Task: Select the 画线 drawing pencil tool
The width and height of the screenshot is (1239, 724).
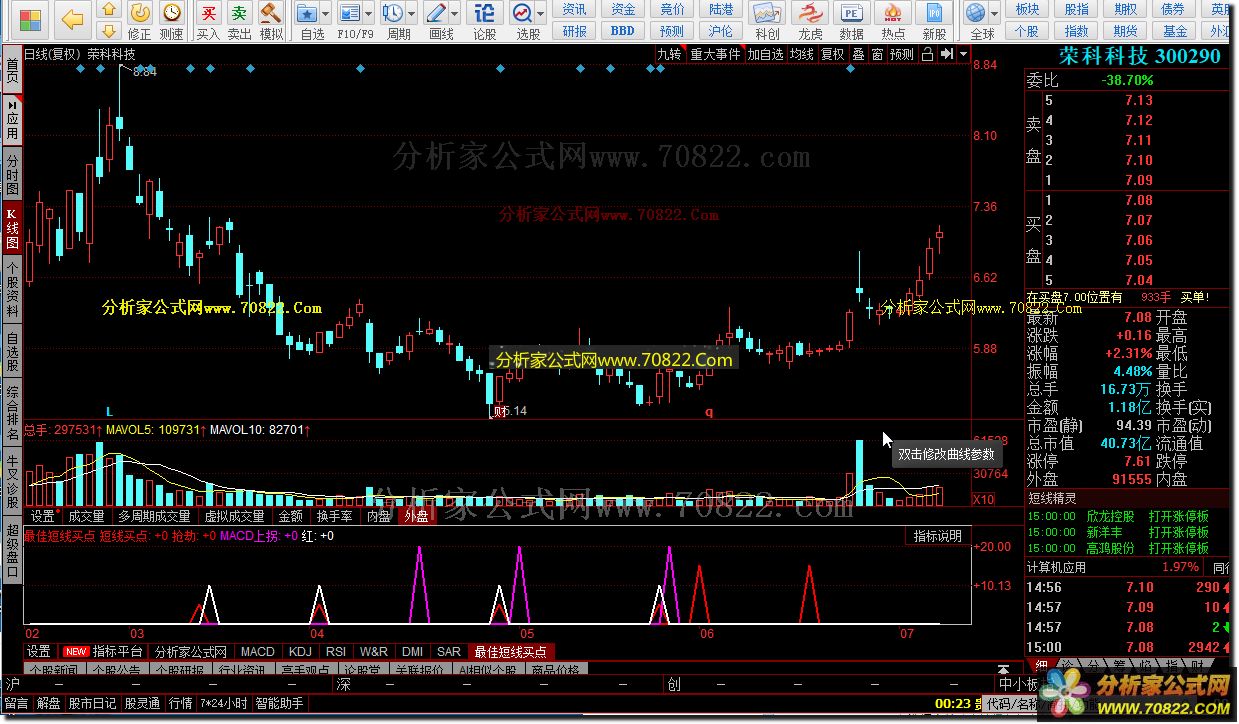Action: pos(436,13)
